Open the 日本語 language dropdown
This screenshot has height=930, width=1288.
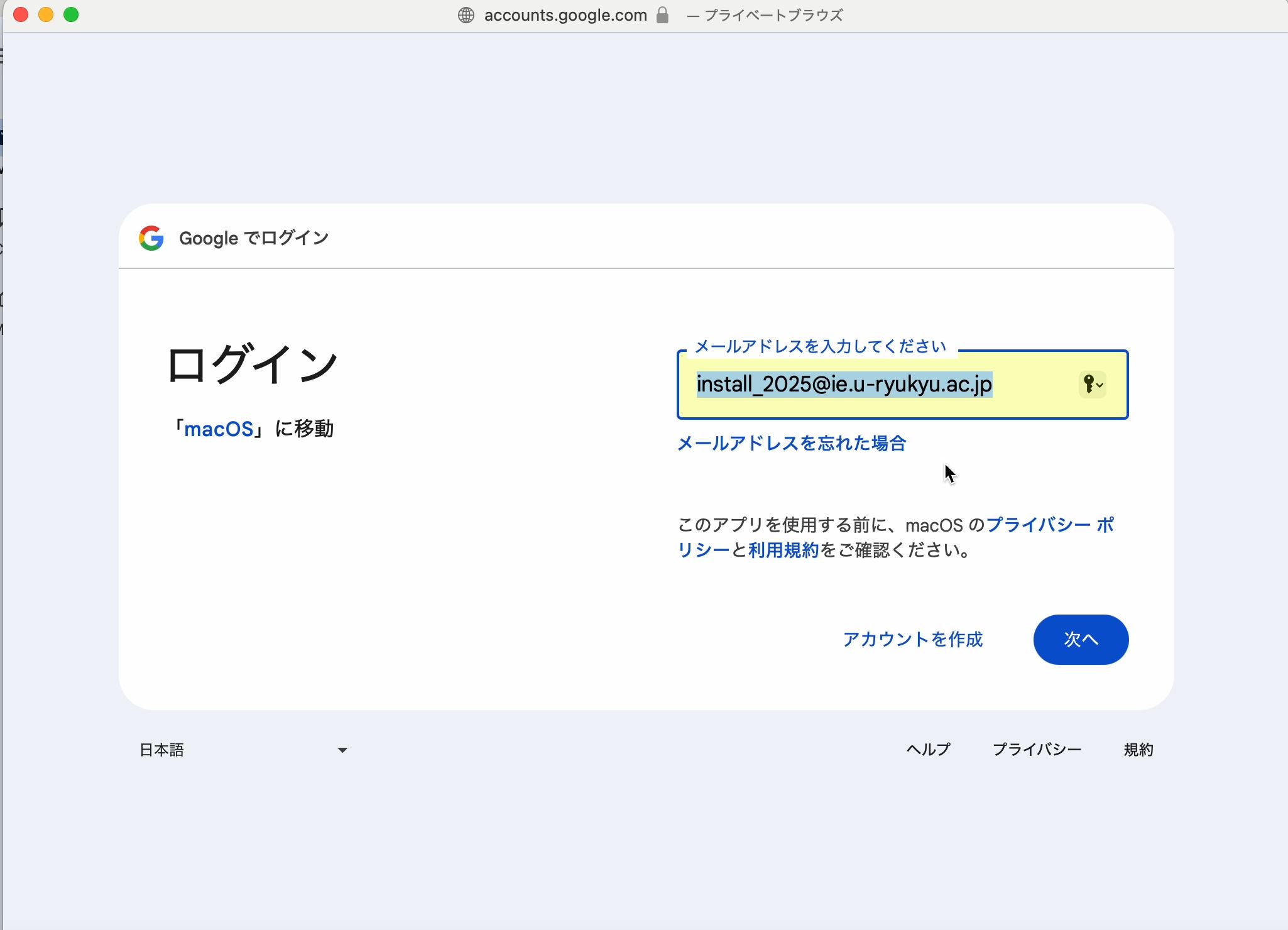244,750
